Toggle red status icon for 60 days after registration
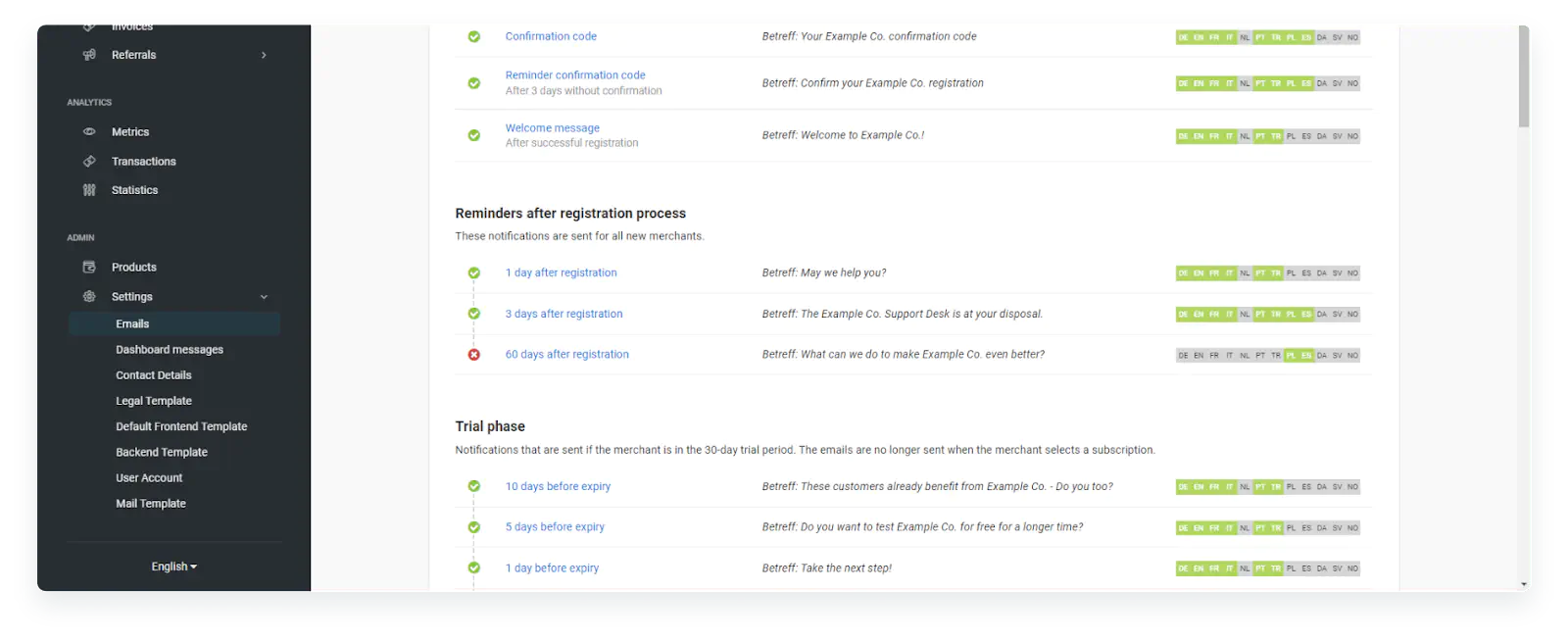The height and width of the screenshot is (641, 1568). click(x=474, y=355)
